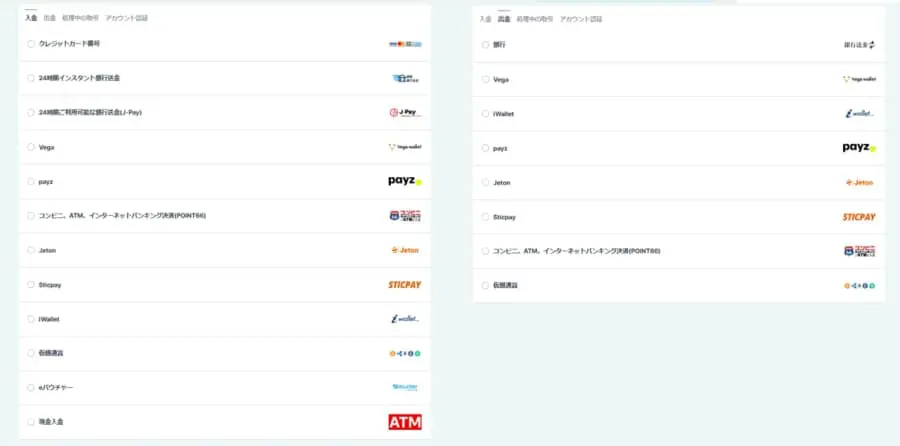900x446 pixels.
Task: Click the cryptocurrency coin icons in withdrawal panel
Action: point(860,285)
